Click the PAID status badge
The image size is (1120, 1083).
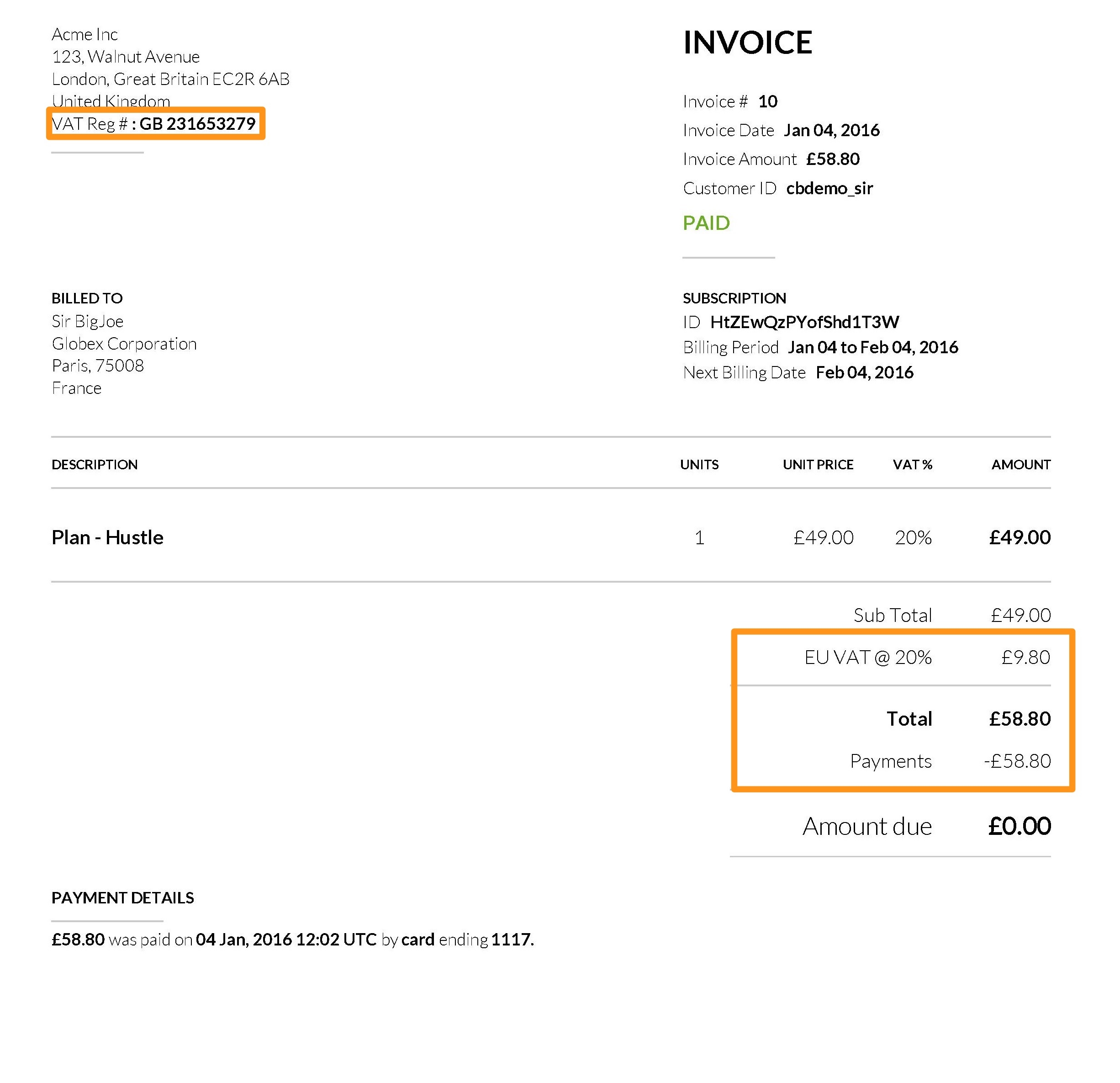click(706, 221)
